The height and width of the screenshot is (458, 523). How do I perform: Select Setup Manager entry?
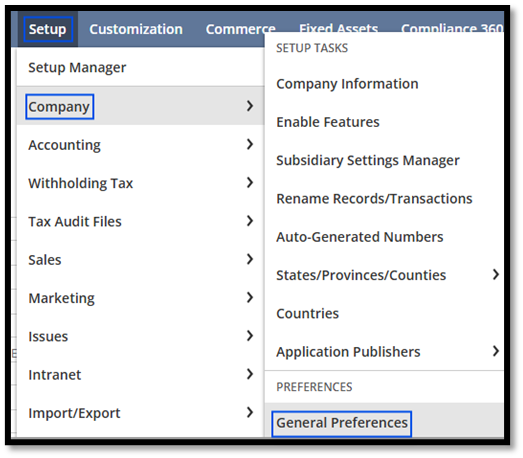pos(77,67)
